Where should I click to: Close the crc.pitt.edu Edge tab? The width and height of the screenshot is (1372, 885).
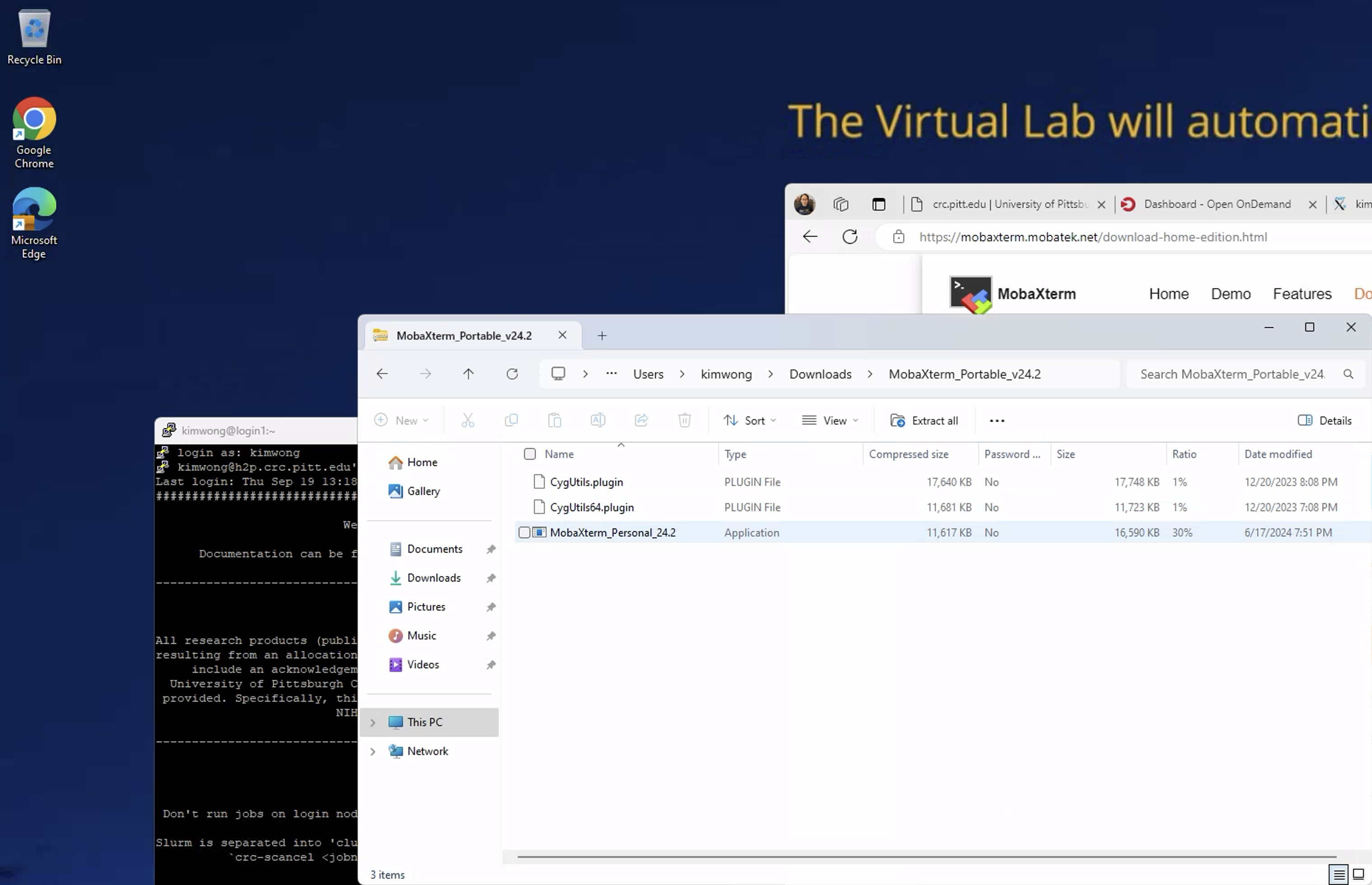point(1101,205)
